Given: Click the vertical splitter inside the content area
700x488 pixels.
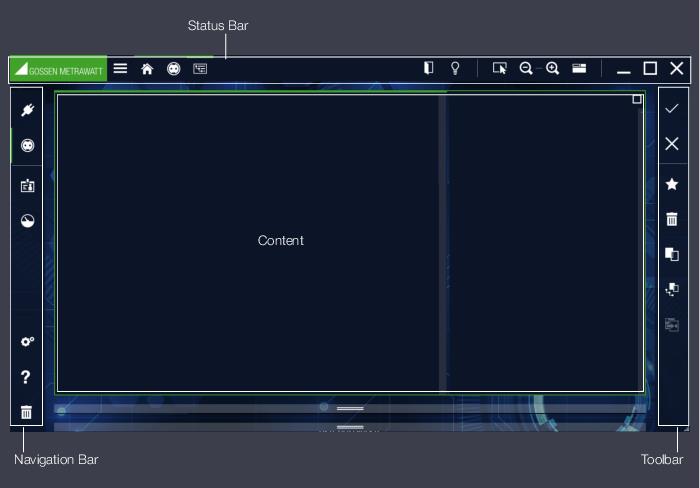Looking at the screenshot, I should coord(442,243).
